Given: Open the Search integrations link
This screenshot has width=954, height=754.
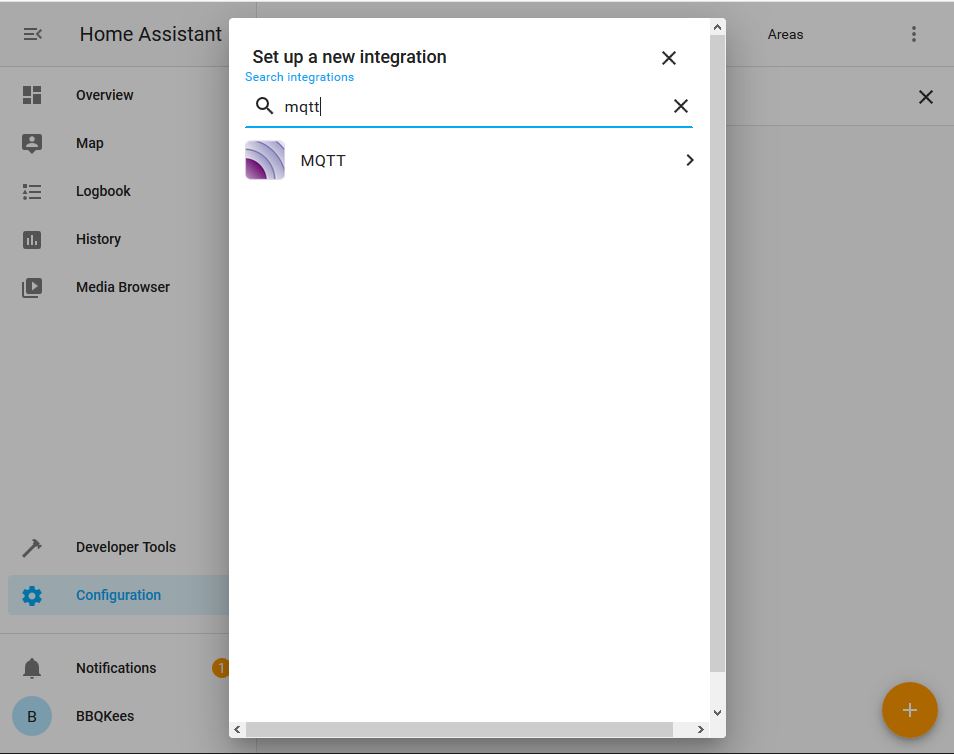Looking at the screenshot, I should tap(299, 76).
